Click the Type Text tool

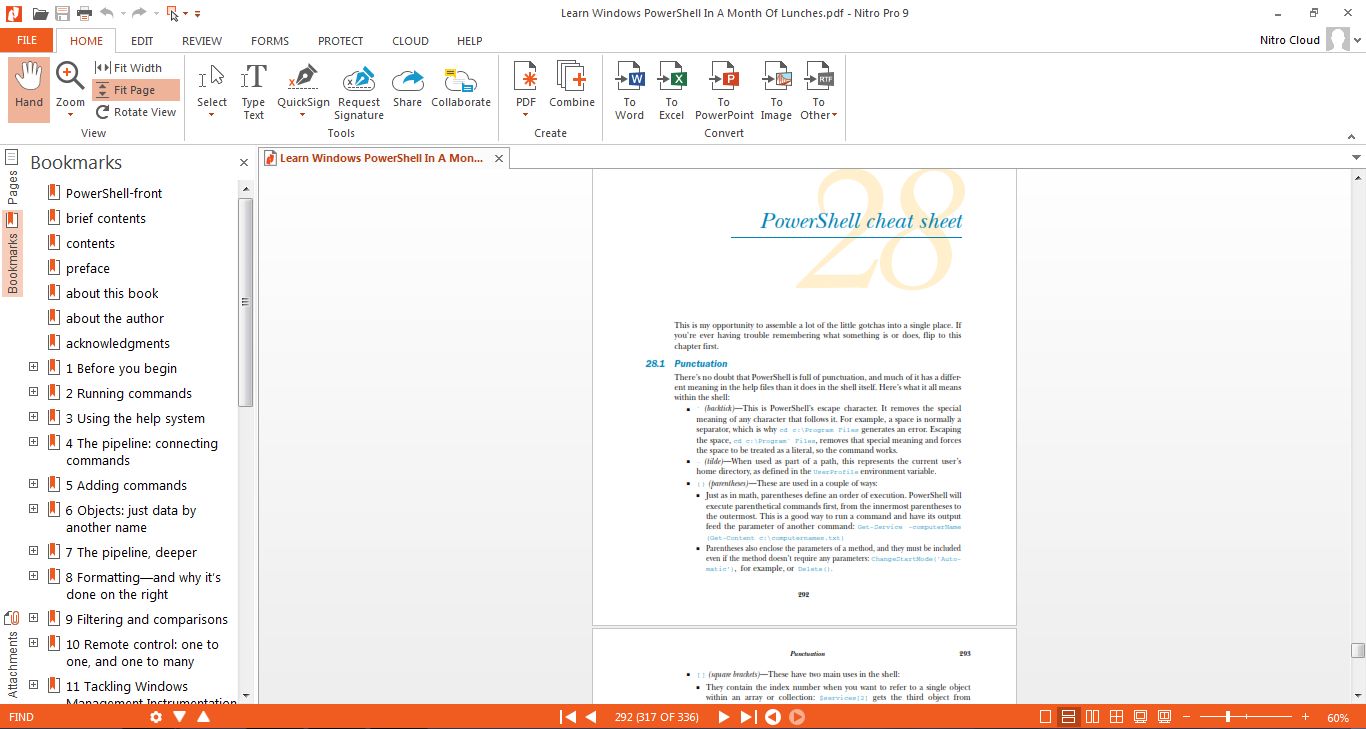pos(254,91)
